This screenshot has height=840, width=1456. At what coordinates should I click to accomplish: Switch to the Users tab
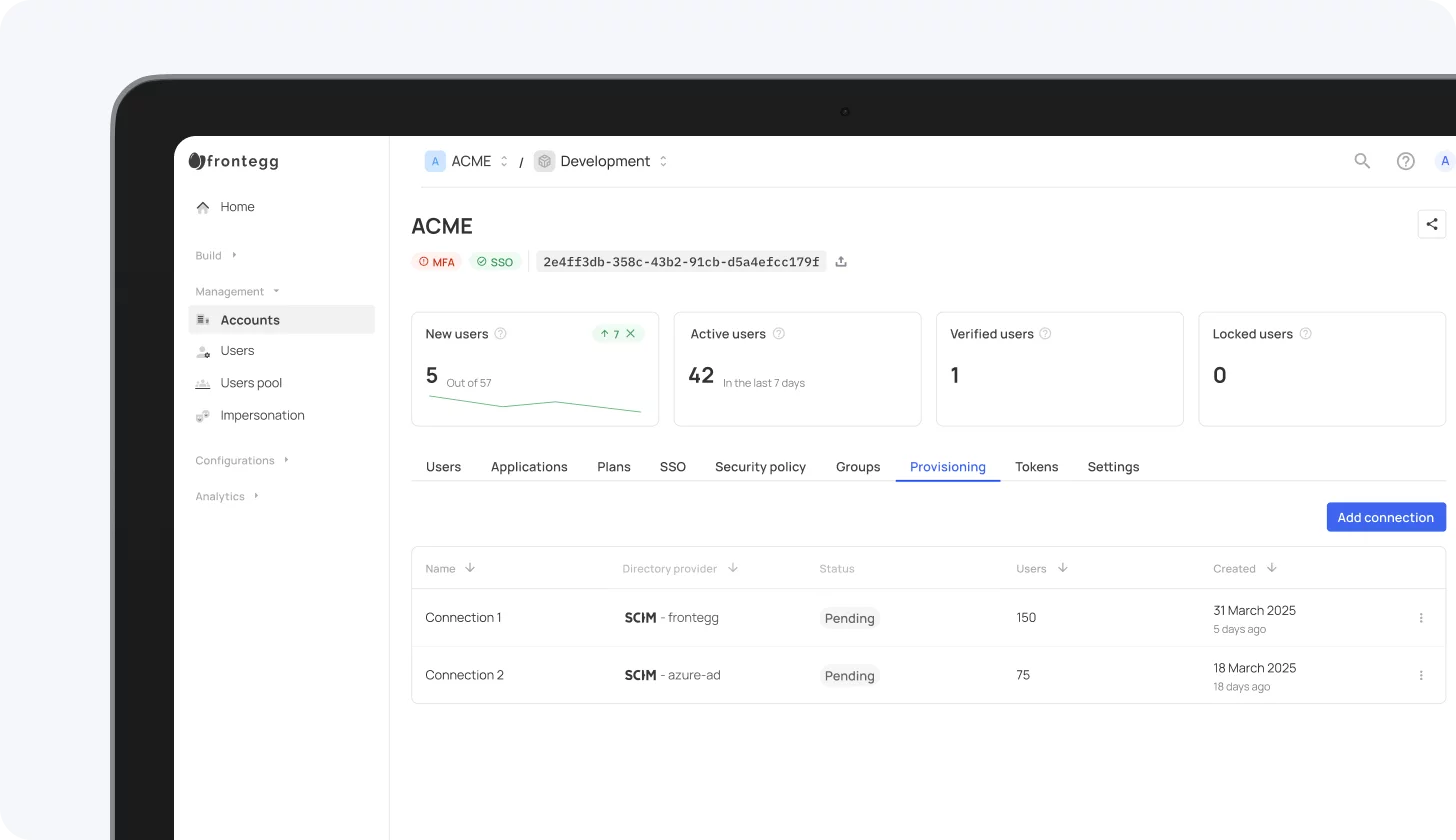tap(443, 467)
